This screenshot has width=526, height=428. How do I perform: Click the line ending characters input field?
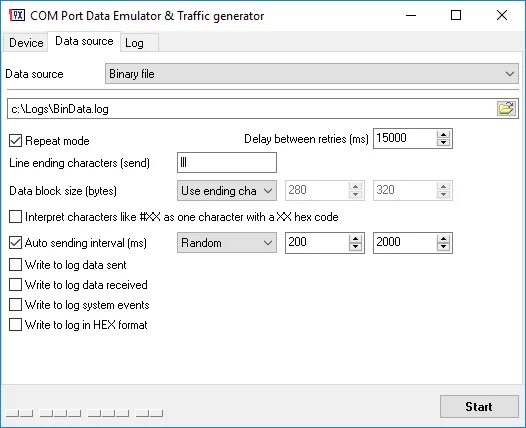(x=227, y=163)
